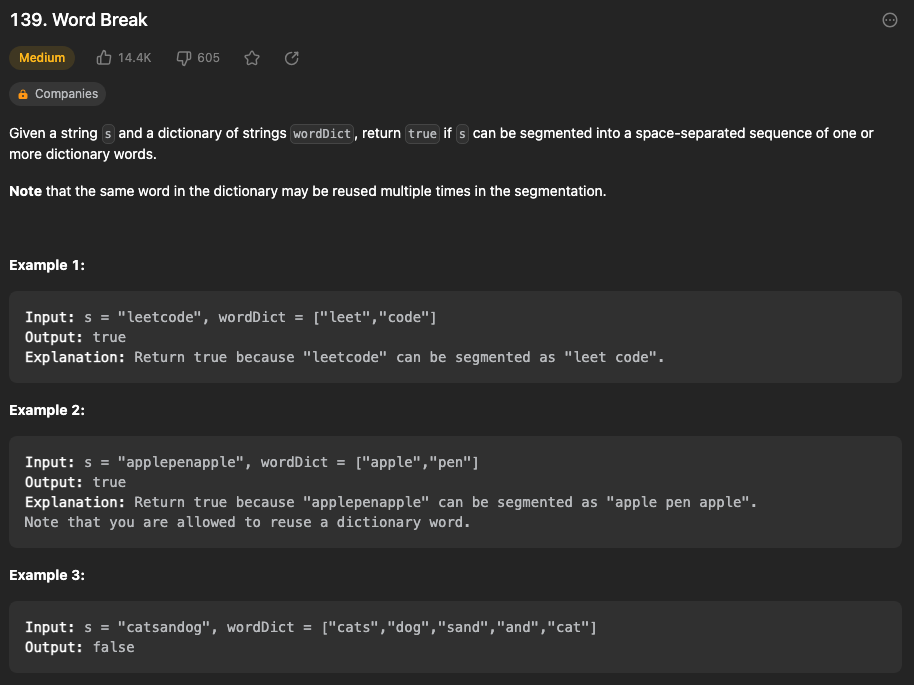Screen dimensions: 914x685
Task: Click the Example 3 catsandog input line
Action: point(311,627)
